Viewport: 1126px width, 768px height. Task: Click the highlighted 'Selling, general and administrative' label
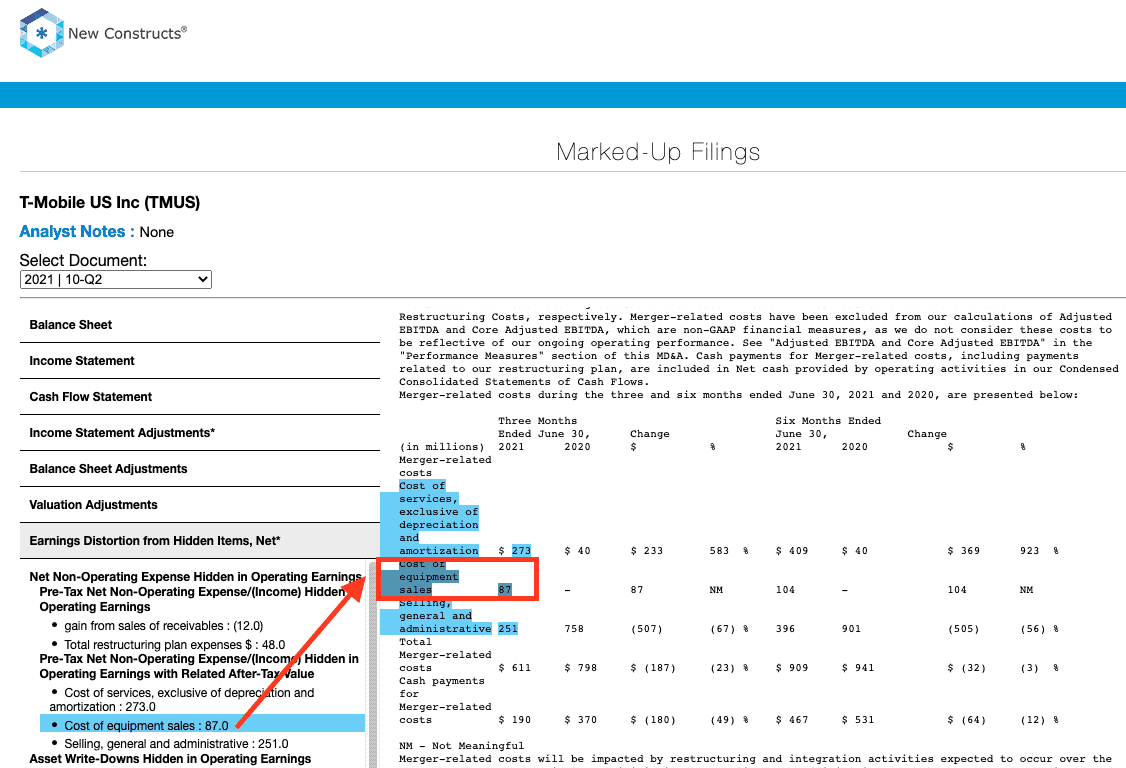point(445,616)
